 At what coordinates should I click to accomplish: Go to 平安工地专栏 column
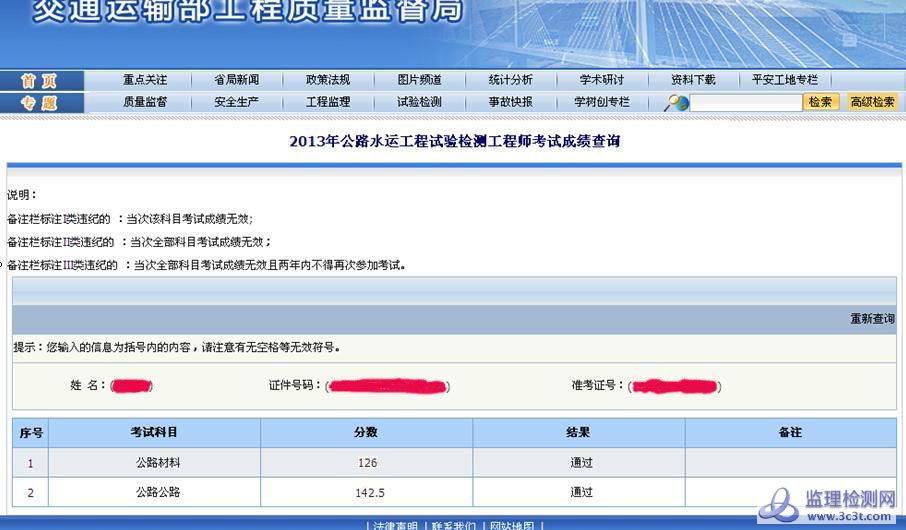pyautogui.click(x=784, y=80)
